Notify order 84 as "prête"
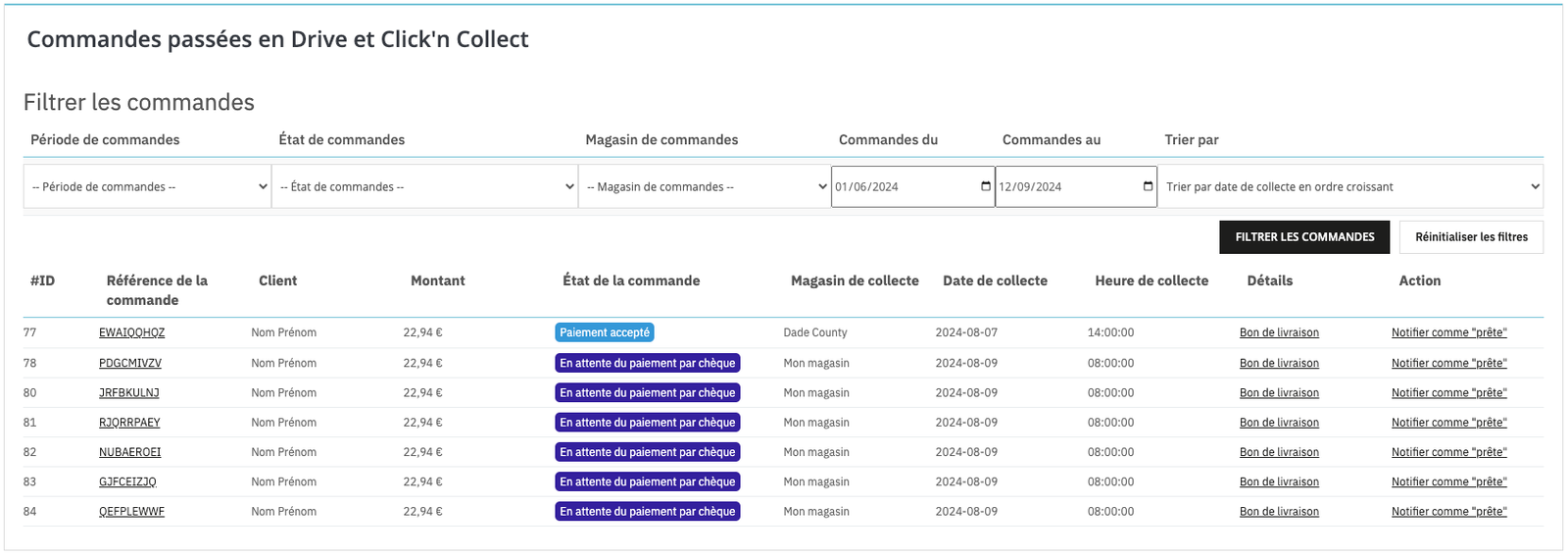 pos(1449,512)
